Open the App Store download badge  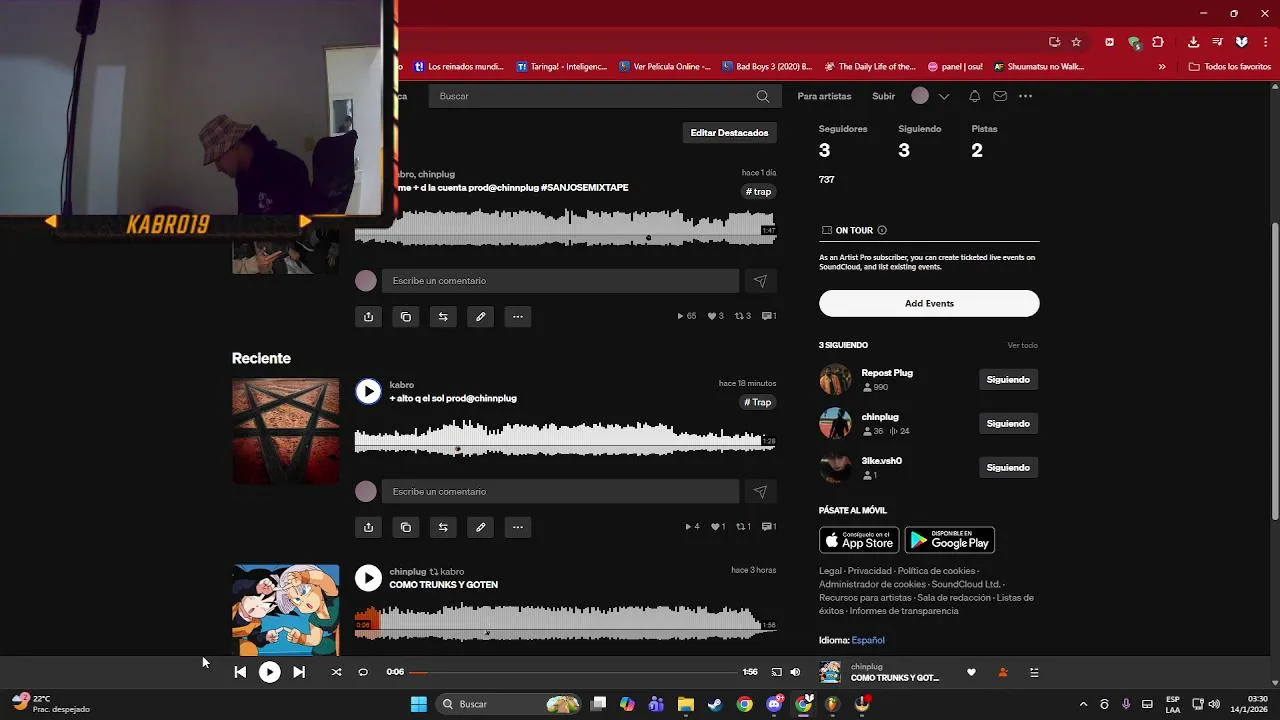click(859, 540)
